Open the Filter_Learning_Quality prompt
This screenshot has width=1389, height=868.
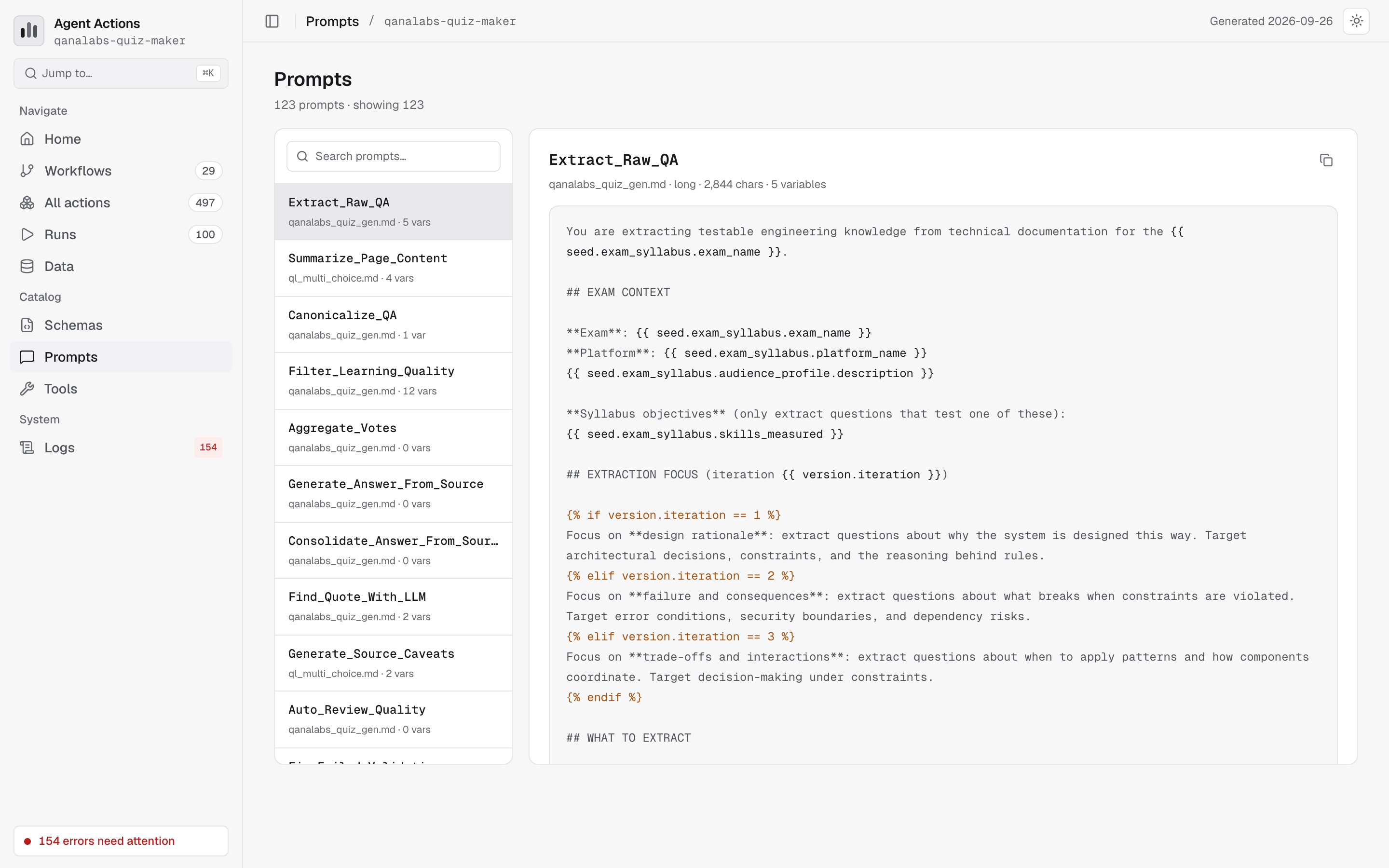click(x=393, y=380)
